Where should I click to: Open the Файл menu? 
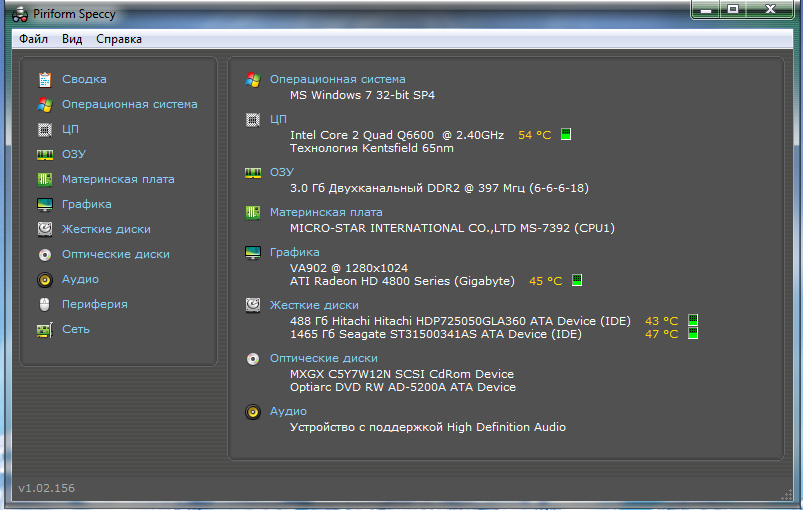point(33,39)
